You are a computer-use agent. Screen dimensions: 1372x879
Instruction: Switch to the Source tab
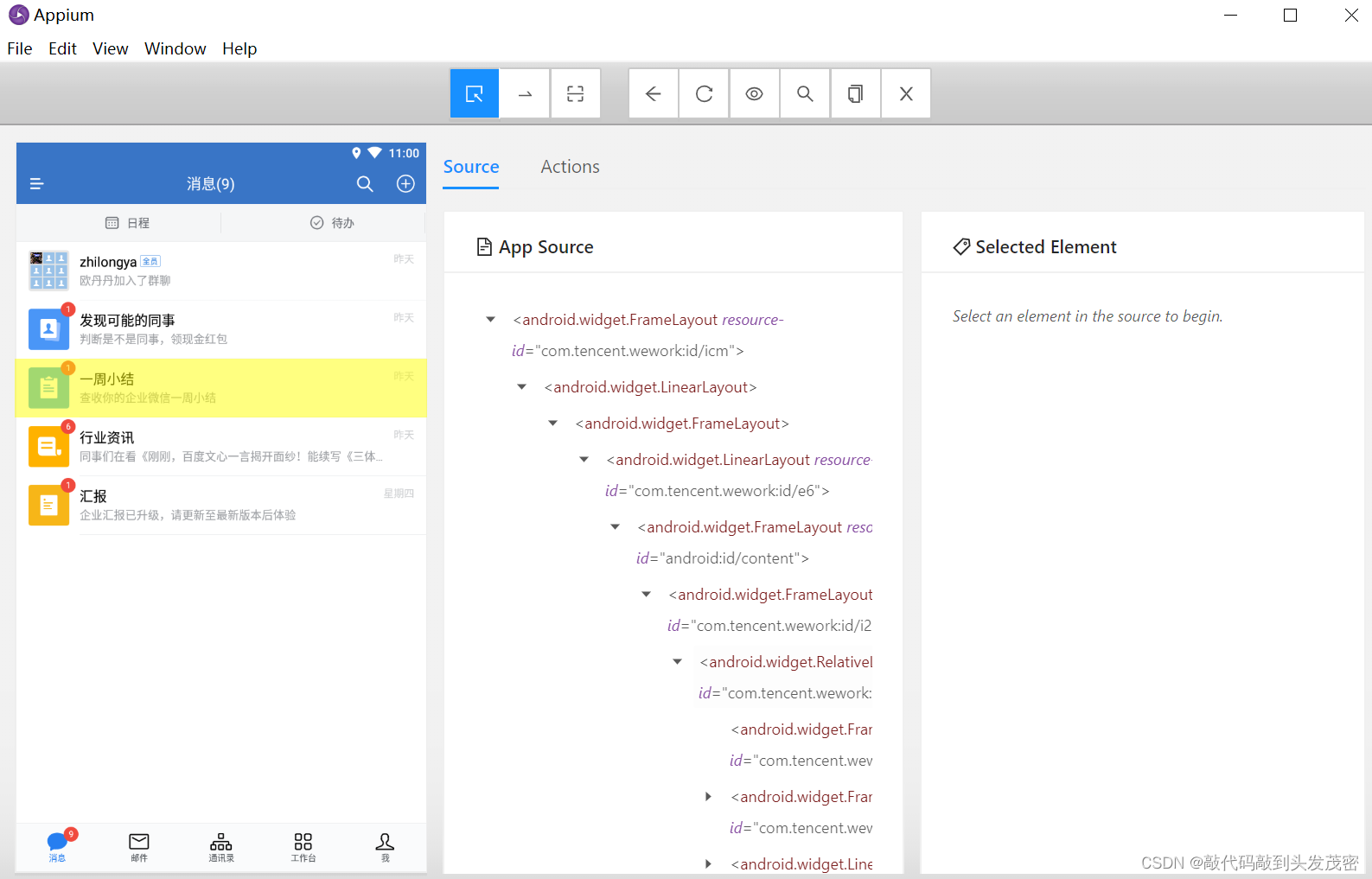[x=471, y=167]
